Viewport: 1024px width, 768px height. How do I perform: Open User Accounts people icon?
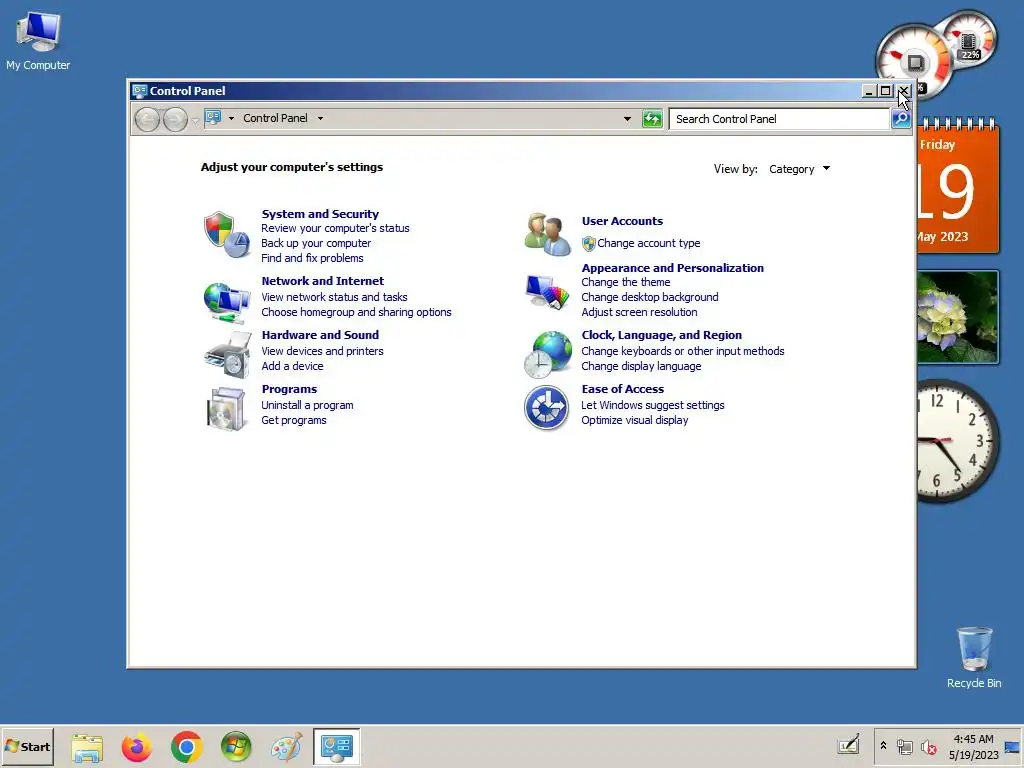click(x=547, y=234)
